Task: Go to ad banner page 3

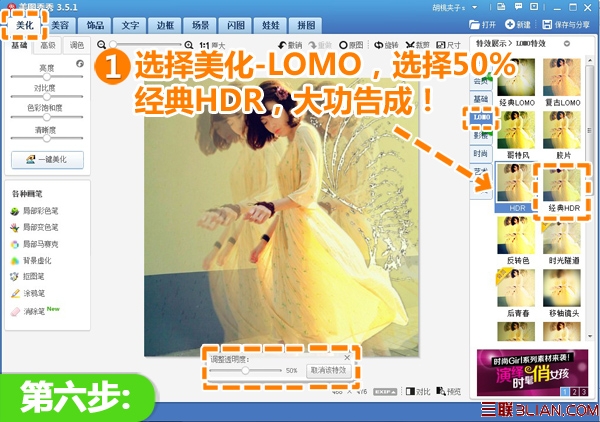Action: [x=583, y=391]
